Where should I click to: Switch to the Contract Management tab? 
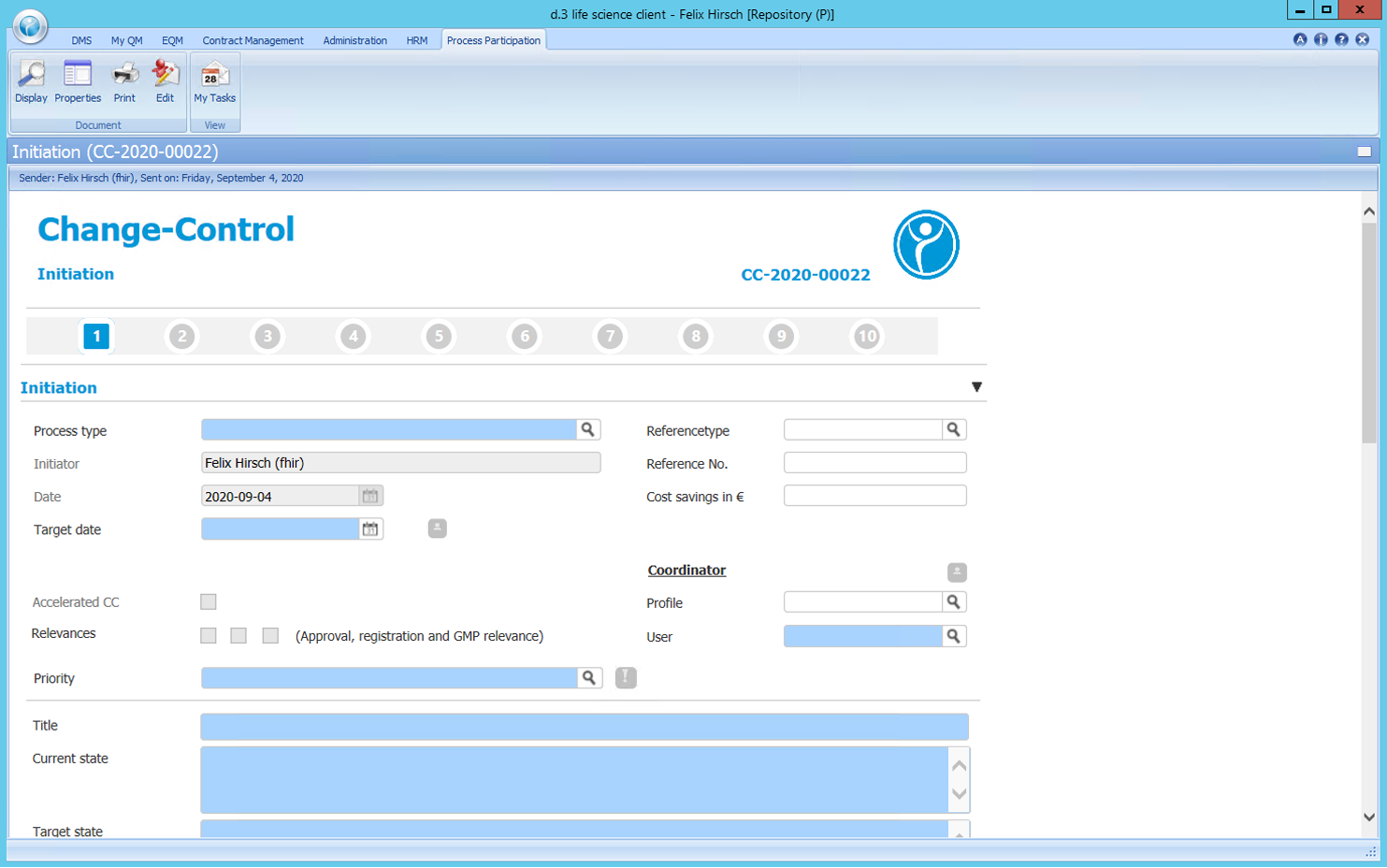[x=253, y=39]
